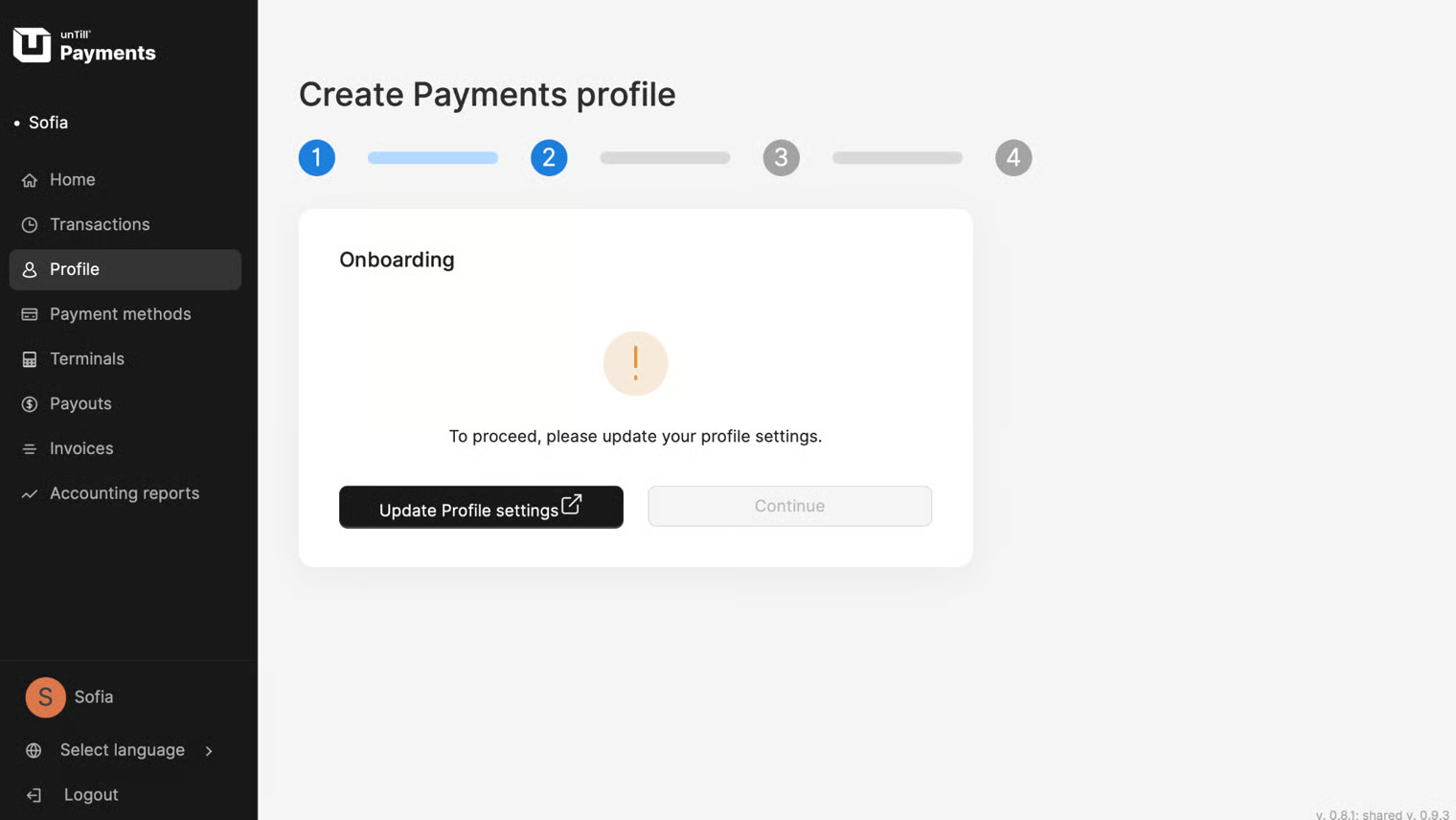Click the Sofia avatar circle
This screenshot has width=1456, height=820.
pos(45,697)
